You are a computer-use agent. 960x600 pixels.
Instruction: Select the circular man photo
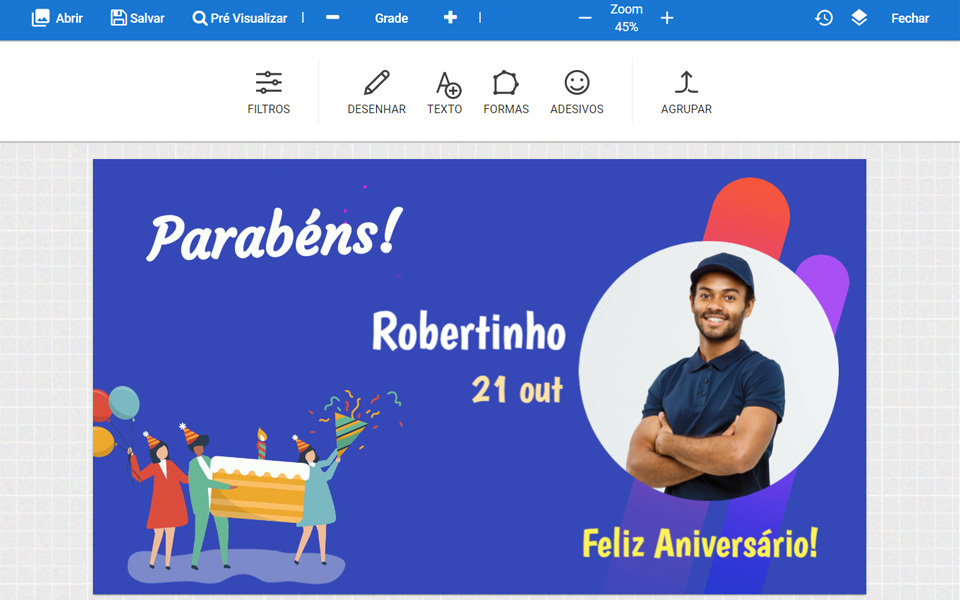pyautogui.click(x=708, y=370)
